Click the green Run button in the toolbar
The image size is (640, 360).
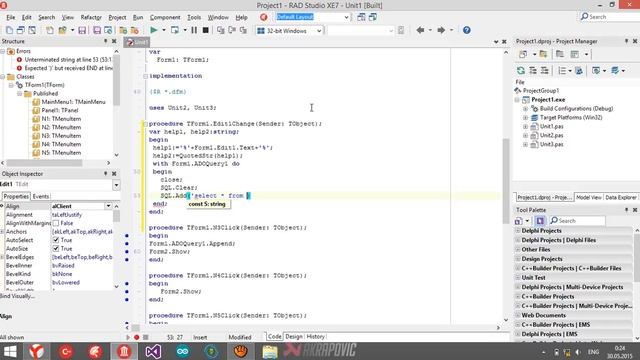153,30
